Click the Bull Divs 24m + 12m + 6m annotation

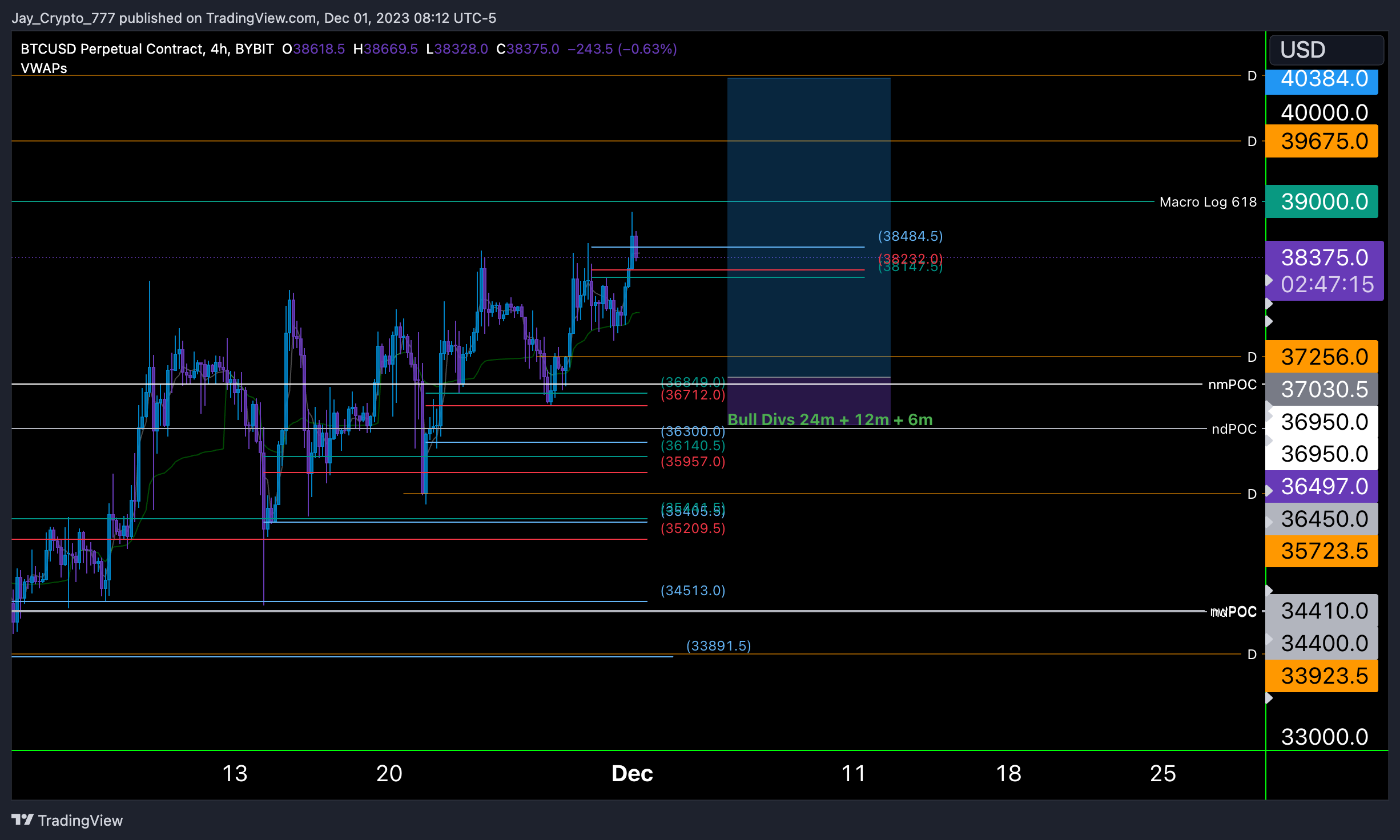[830, 419]
